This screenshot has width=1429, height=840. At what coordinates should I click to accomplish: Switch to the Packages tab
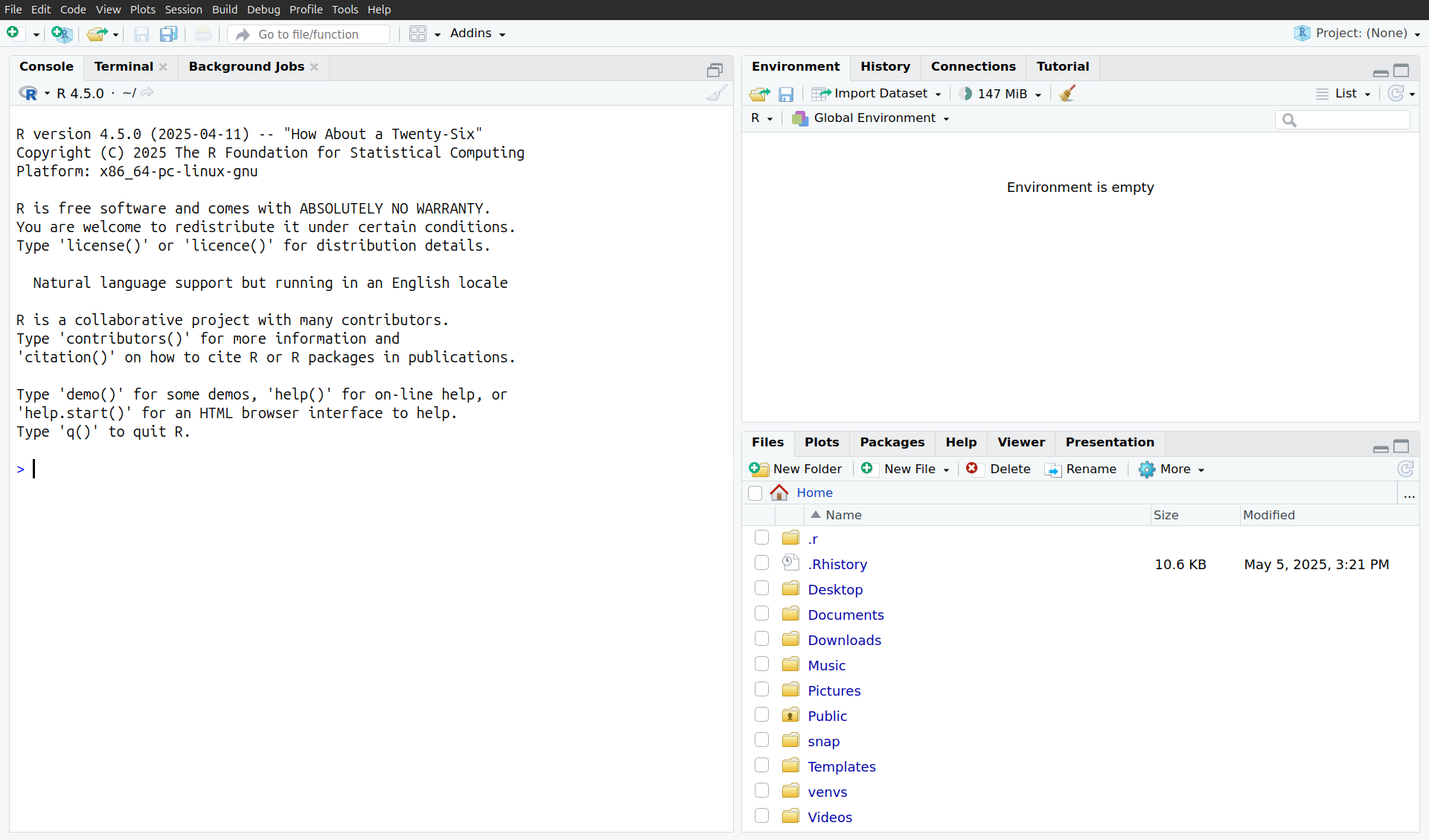point(892,443)
